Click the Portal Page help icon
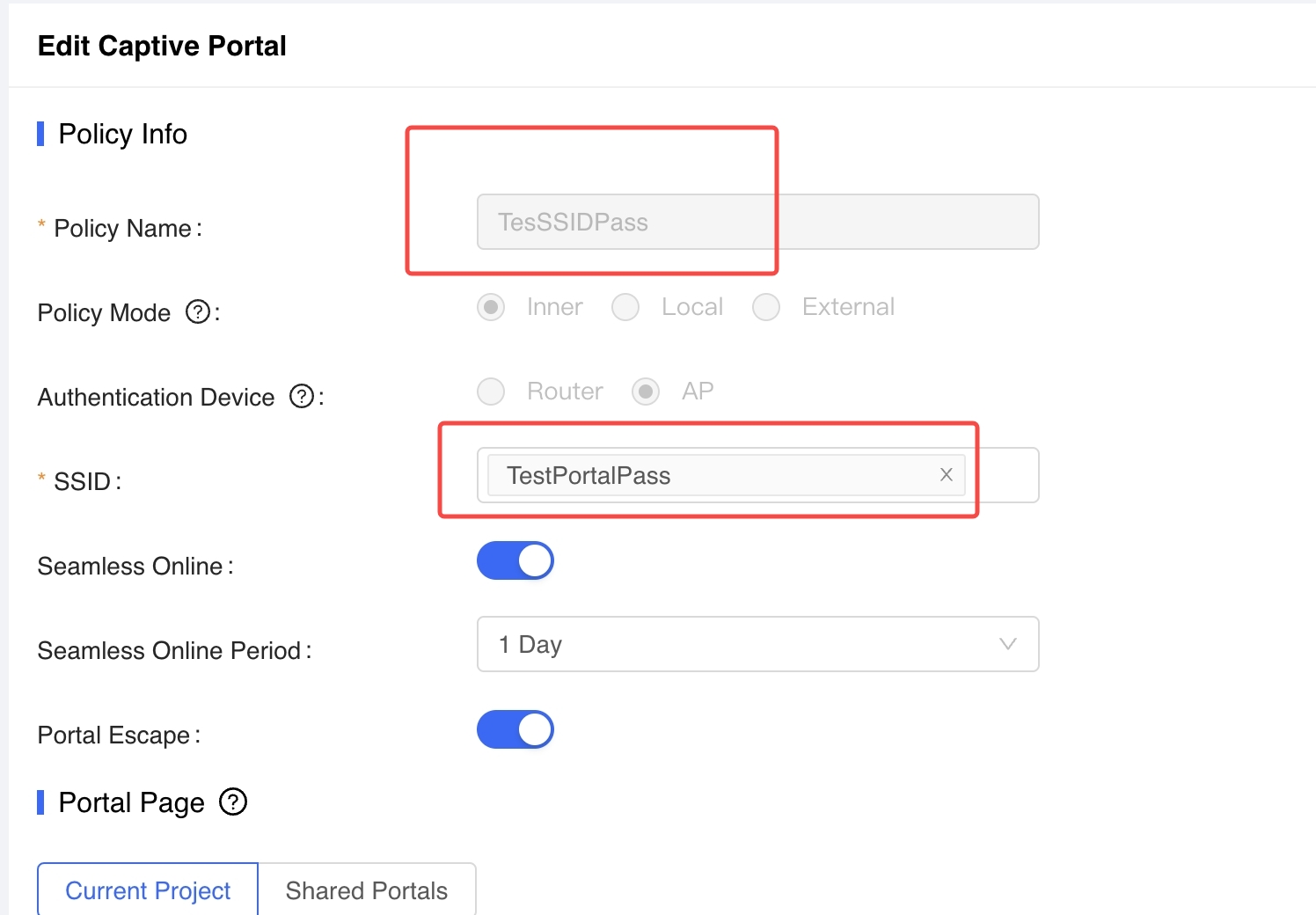1316x915 pixels. point(233,802)
